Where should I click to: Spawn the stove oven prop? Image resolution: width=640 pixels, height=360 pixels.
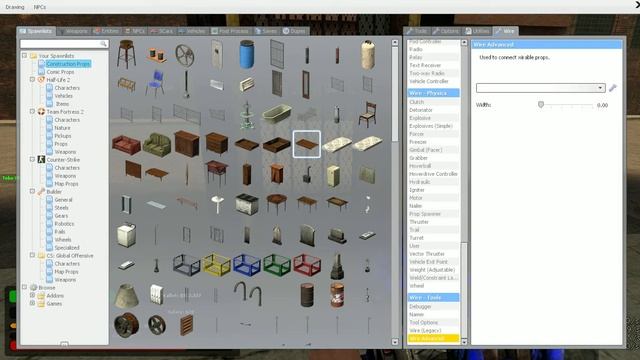click(x=247, y=204)
